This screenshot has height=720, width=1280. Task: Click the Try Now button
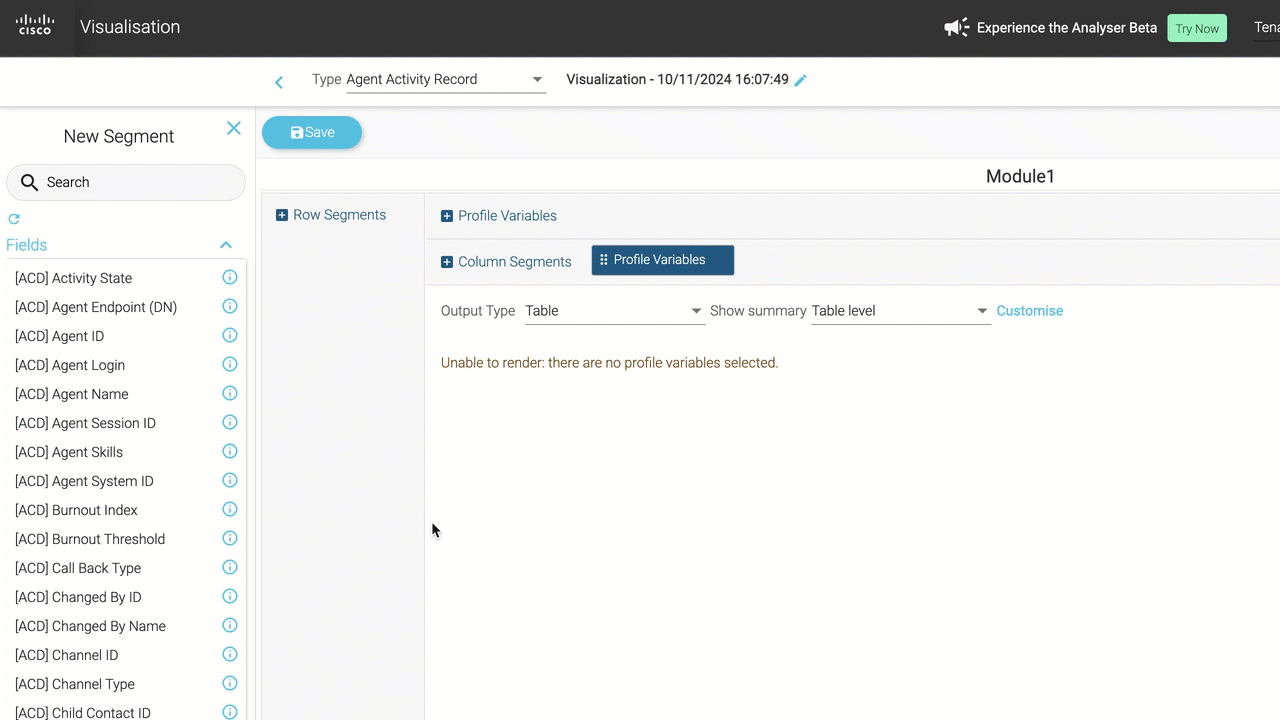coord(1196,28)
